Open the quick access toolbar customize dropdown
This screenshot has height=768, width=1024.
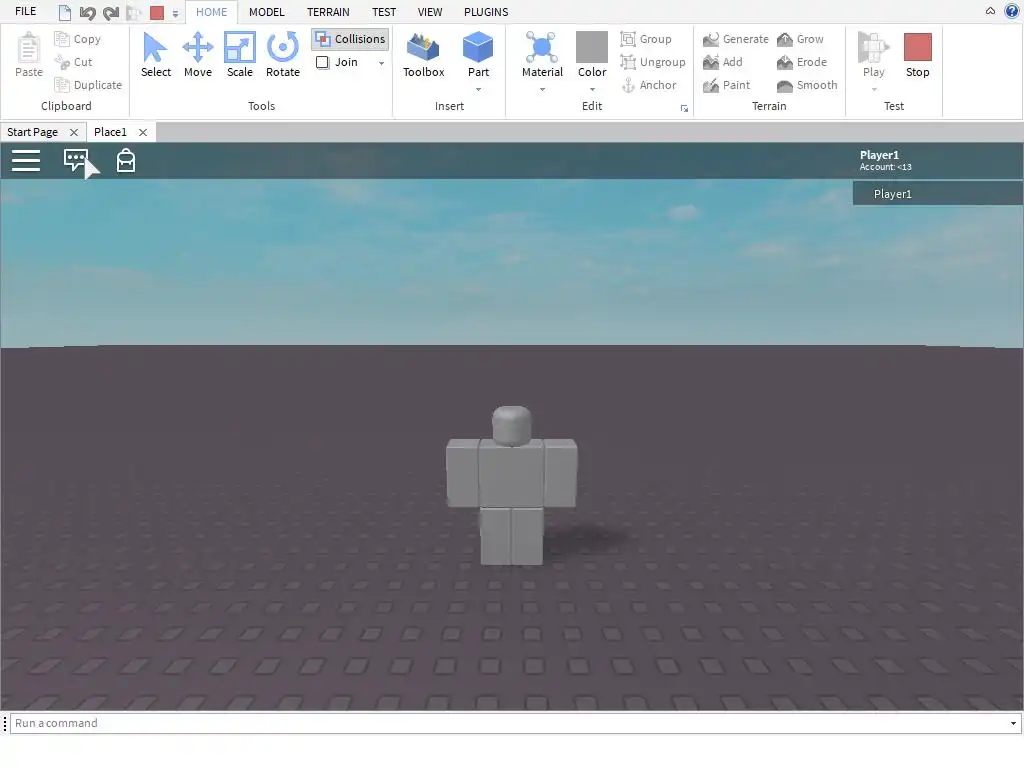175,13
